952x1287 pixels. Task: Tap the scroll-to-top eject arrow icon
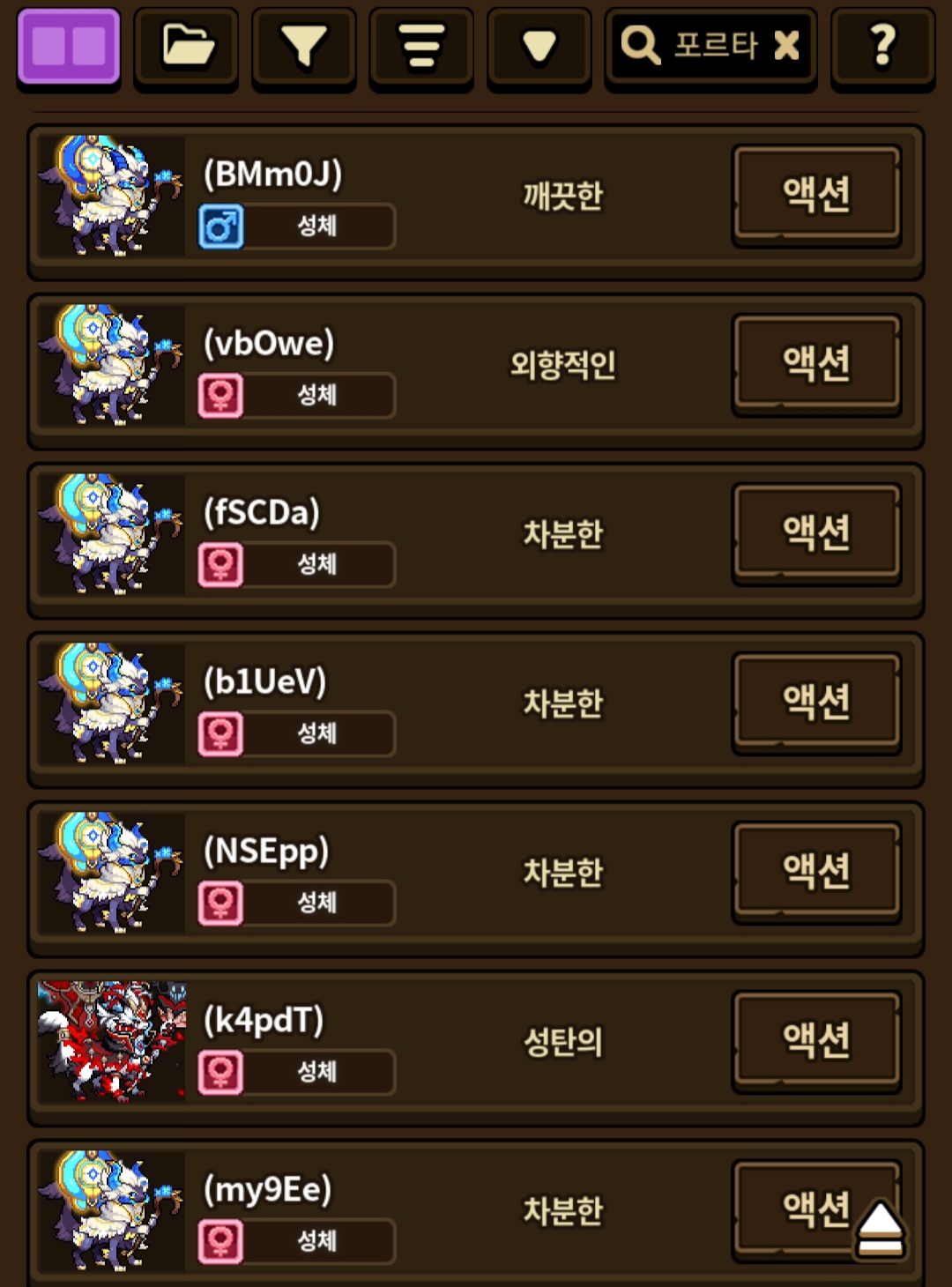coord(879,1229)
